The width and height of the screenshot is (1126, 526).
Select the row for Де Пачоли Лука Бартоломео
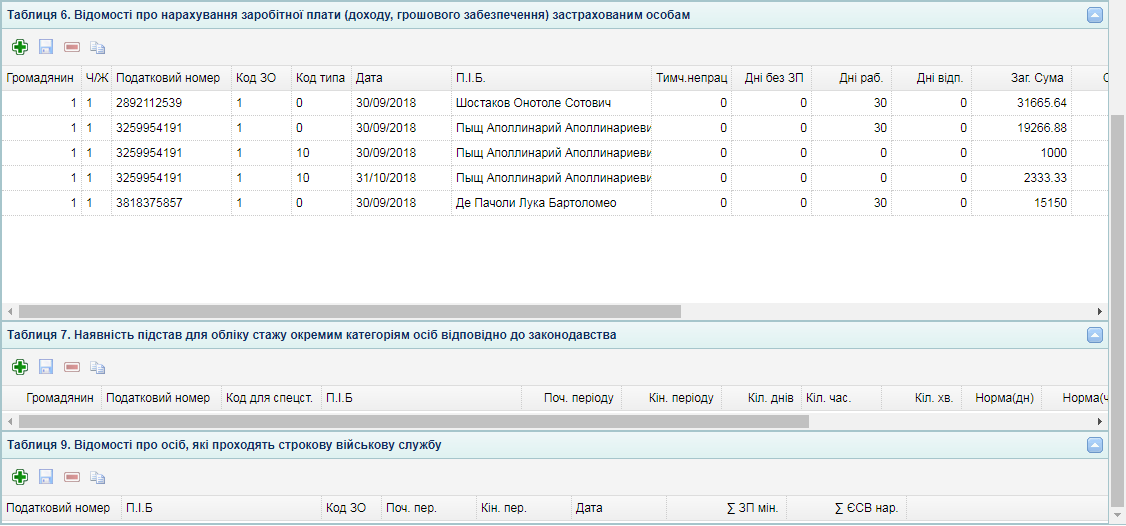click(554, 203)
